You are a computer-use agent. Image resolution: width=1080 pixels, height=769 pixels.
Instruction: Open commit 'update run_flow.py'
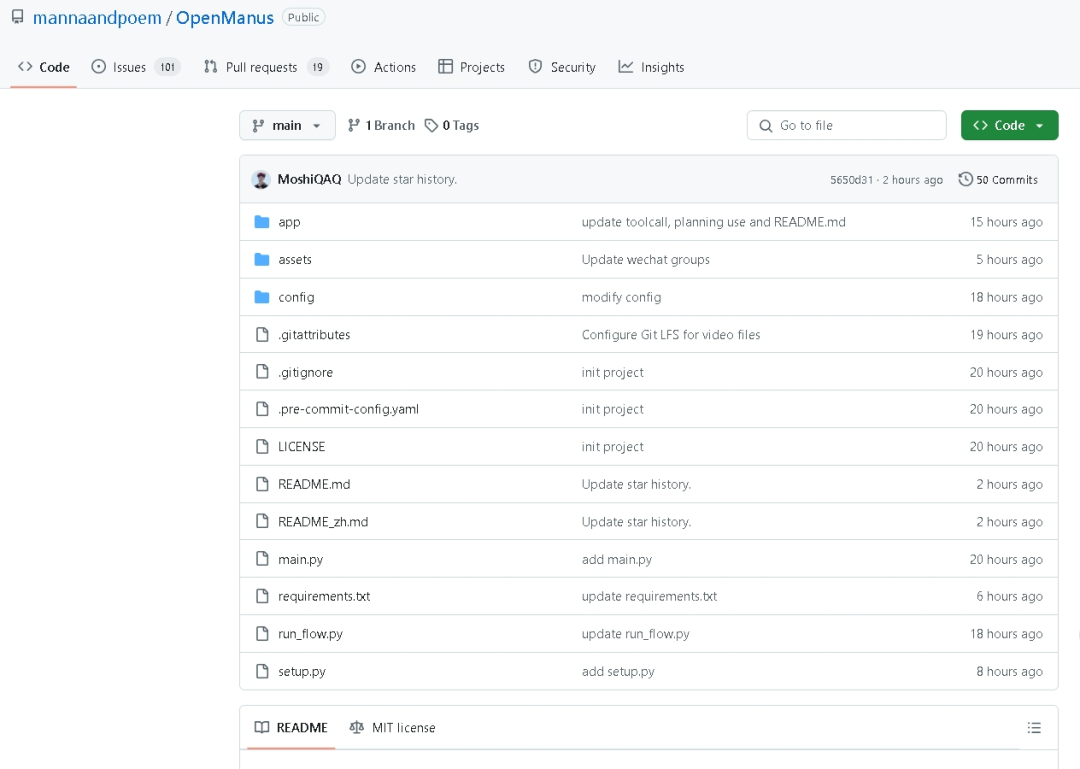(x=635, y=634)
